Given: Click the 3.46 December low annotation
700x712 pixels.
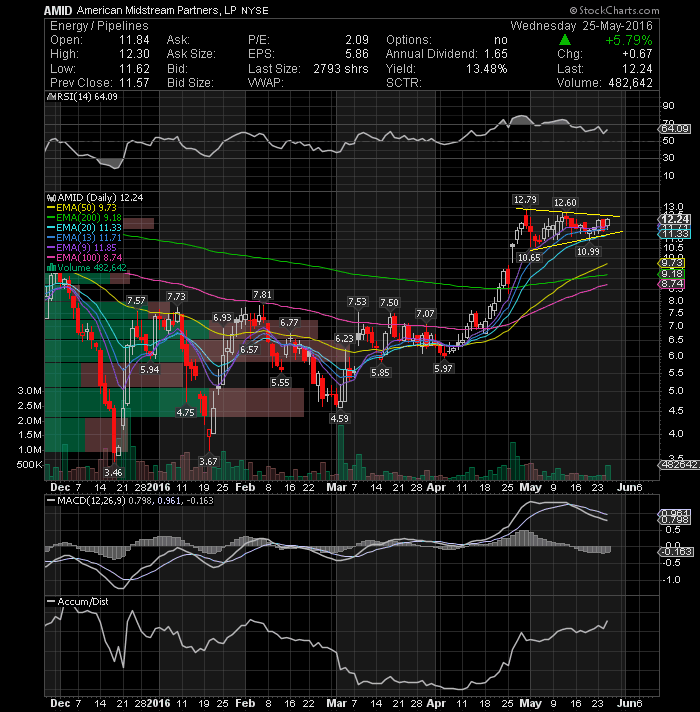Looking at the screenshot, I should coord(113,472).
